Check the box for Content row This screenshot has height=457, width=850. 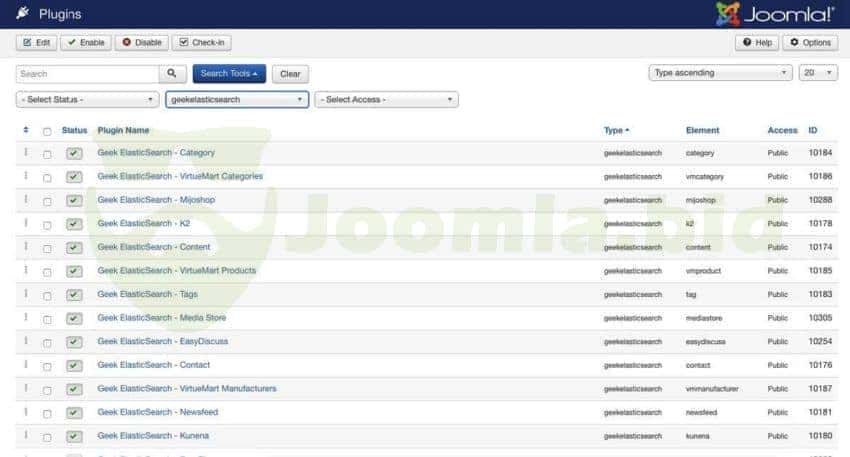[x=47, y=249]
